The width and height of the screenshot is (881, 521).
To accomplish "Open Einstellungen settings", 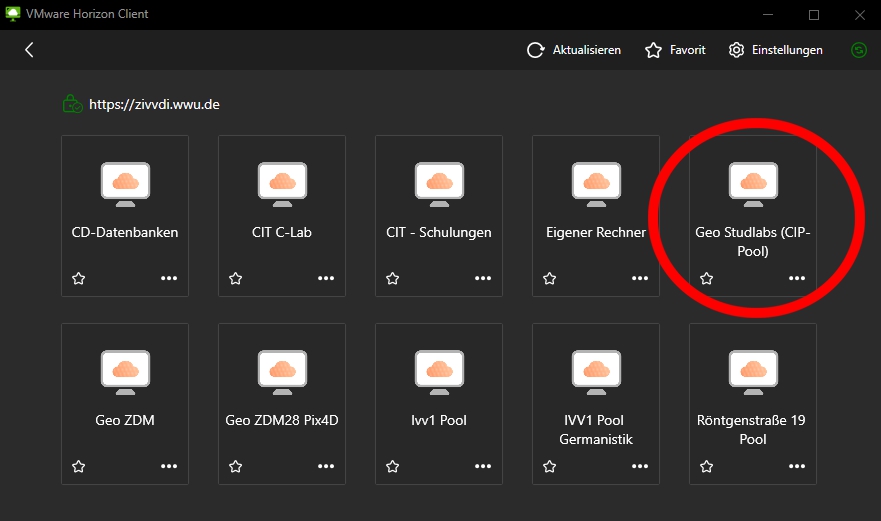I will coord(775,50).
